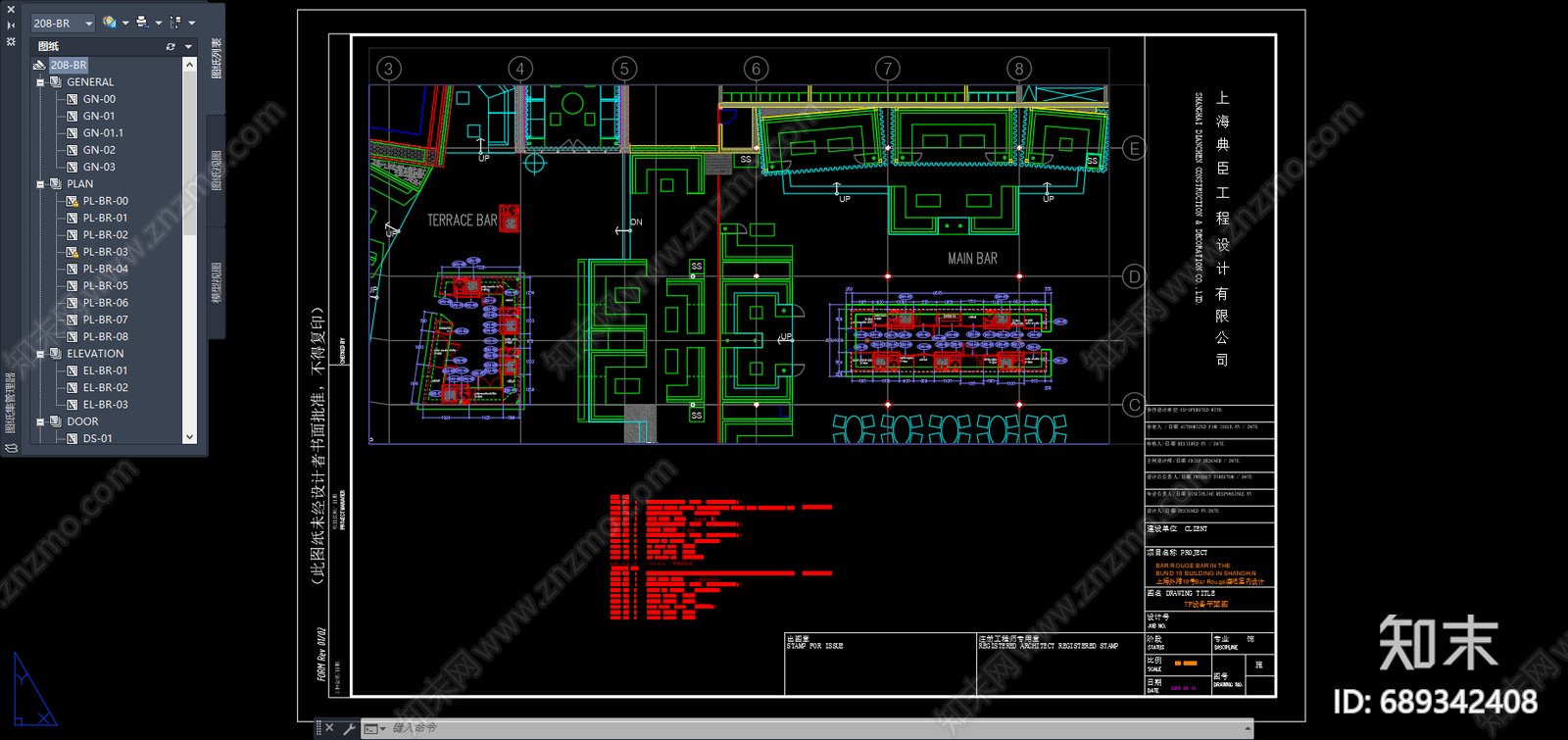Select sheet GN-00
The width and height of the screenshot is (1568, 740).
(99, 99)
